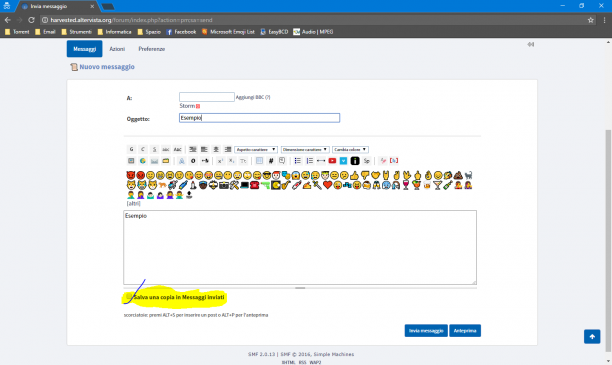612x365 pixels.
Task: Insert Vimeo video button
Action: point(343,160)
